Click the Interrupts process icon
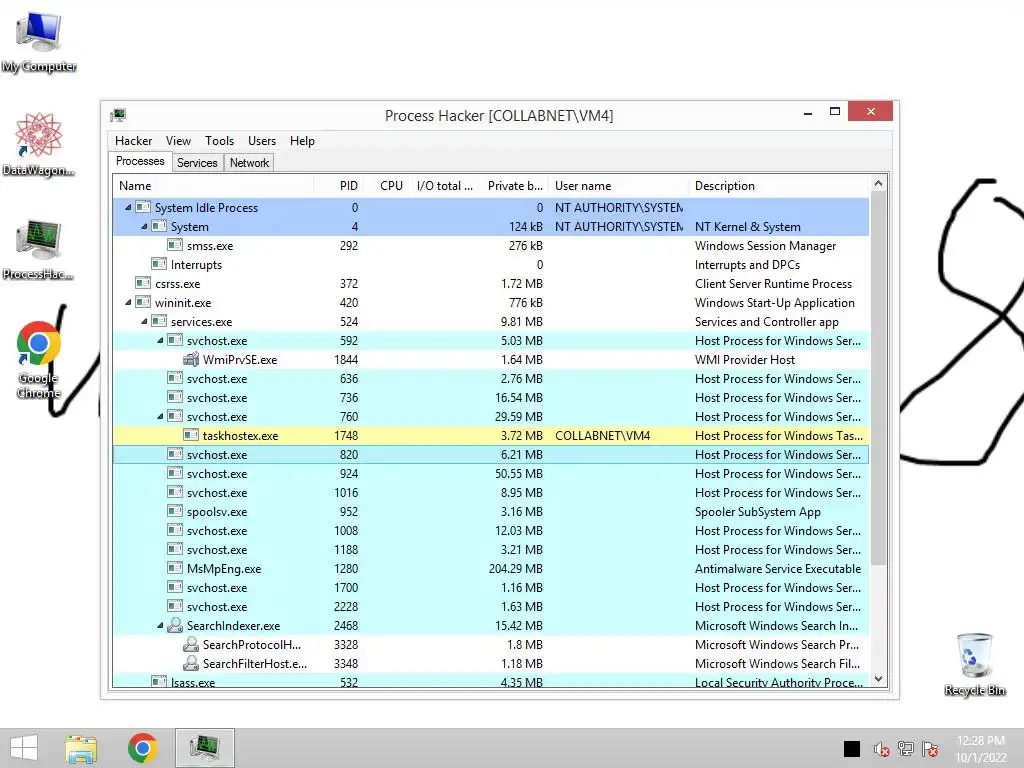 (x=159, y=264)
